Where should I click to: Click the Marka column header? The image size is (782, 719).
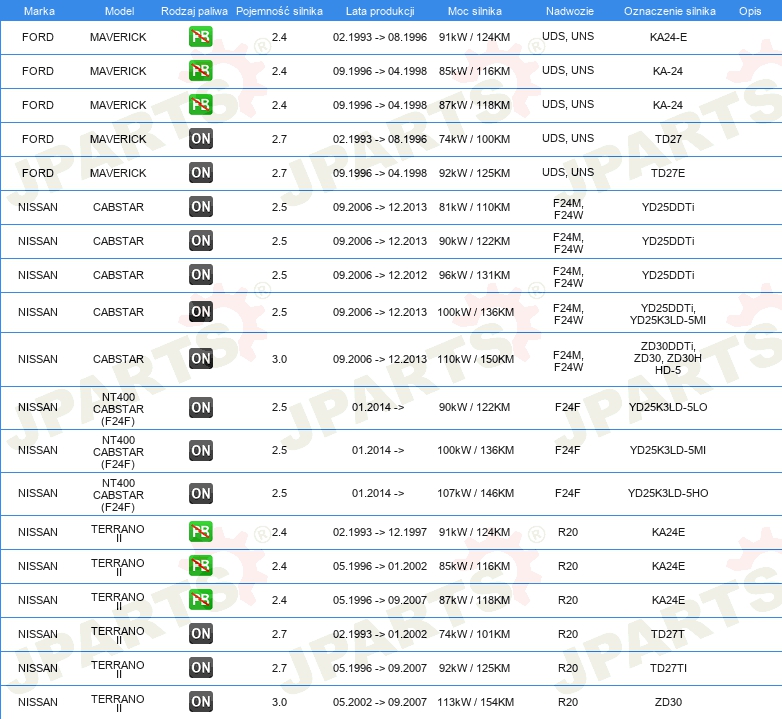pos(39,11)
